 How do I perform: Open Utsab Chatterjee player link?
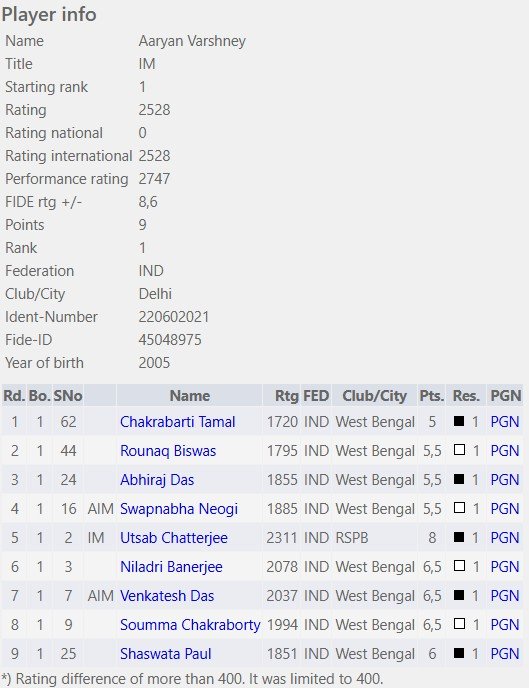pos(174,538)
